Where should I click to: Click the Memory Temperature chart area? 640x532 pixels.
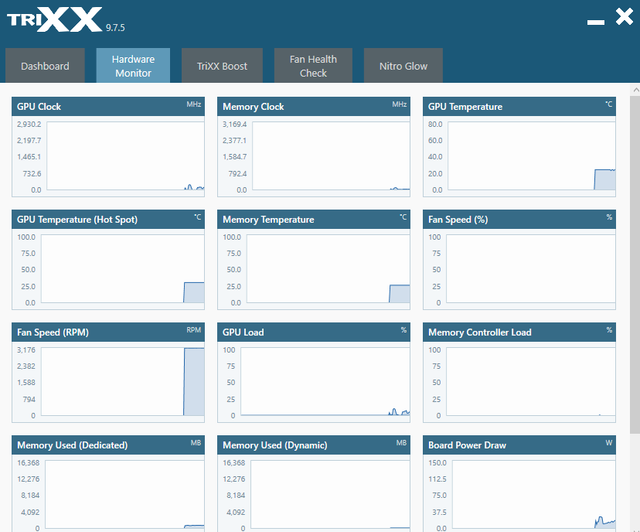point(328,269)
